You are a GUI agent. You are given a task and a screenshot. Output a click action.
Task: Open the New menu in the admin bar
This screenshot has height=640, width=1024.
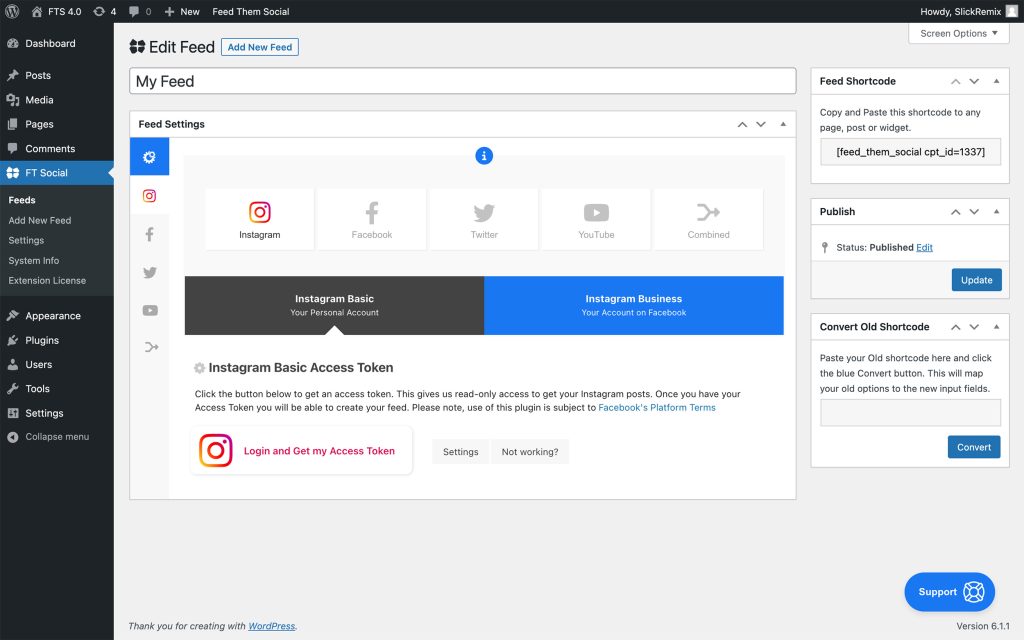[x=182, y=11]
